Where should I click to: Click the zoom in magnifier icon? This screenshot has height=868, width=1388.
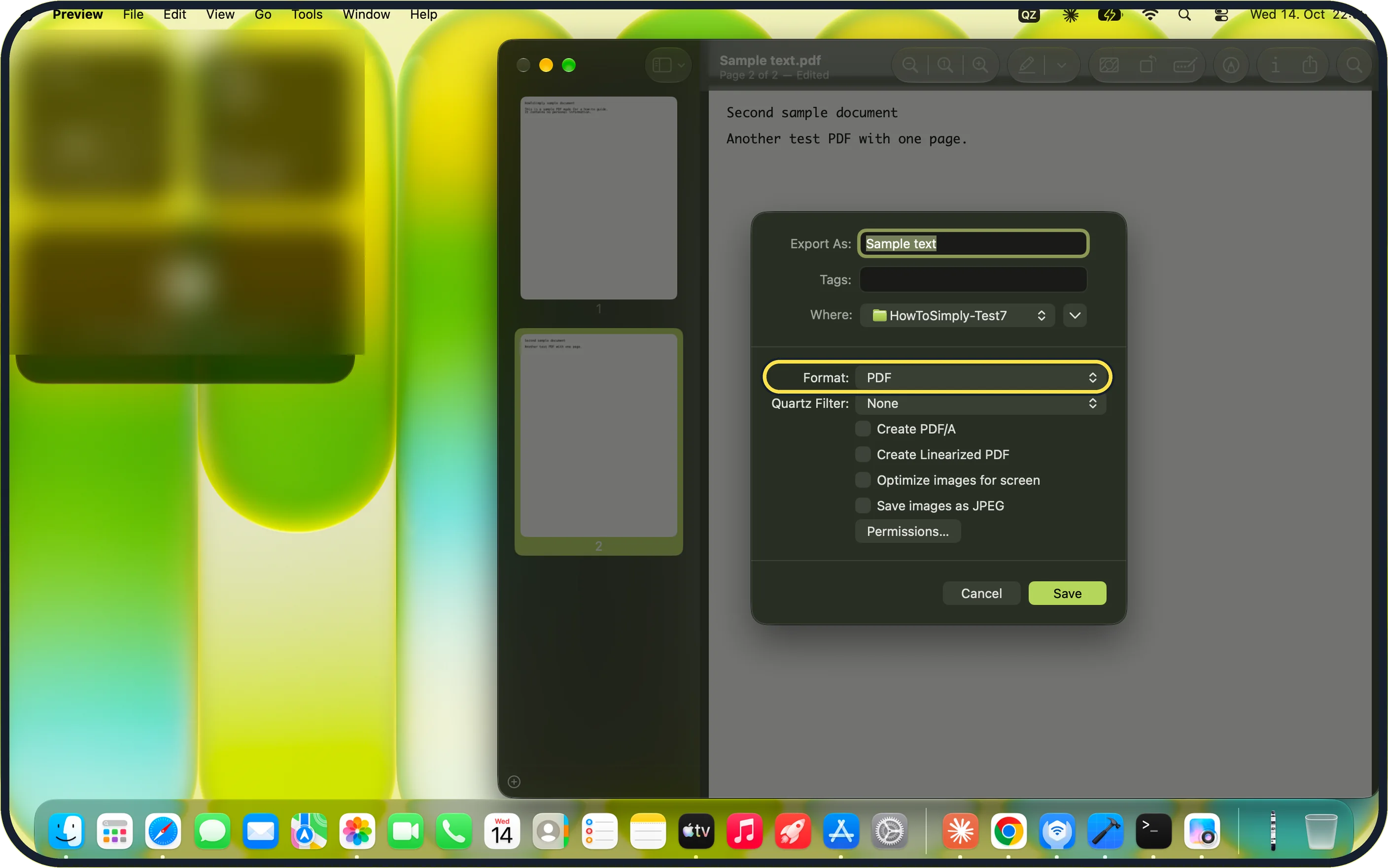(980, 65)
